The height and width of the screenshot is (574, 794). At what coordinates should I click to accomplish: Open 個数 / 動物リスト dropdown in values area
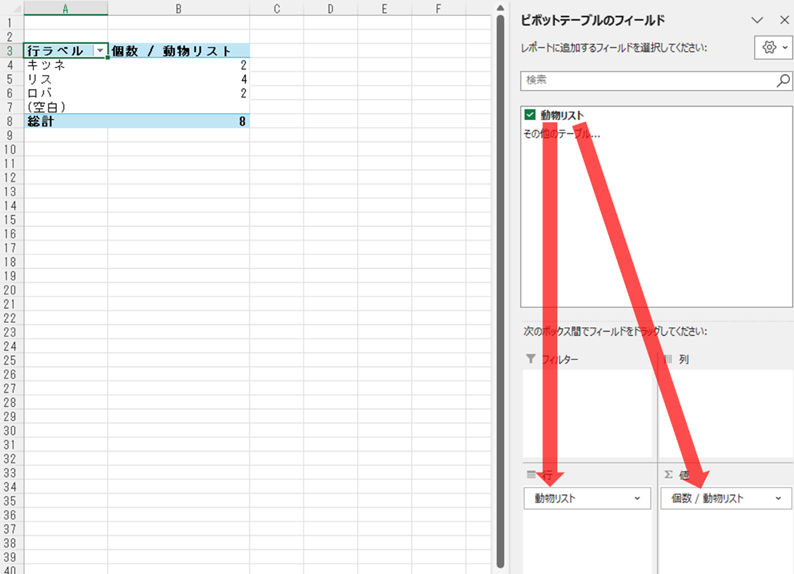click(x=777, y=498)
